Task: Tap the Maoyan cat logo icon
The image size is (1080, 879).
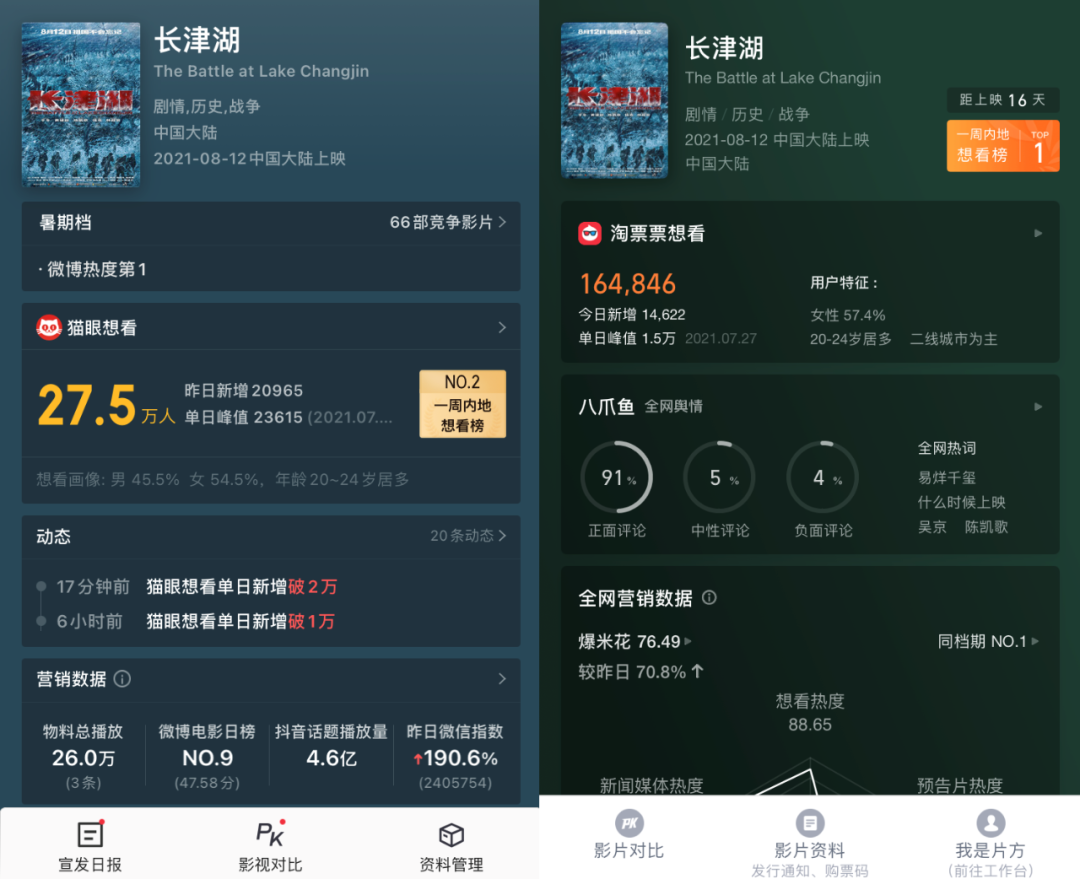Action: [49, 327]
